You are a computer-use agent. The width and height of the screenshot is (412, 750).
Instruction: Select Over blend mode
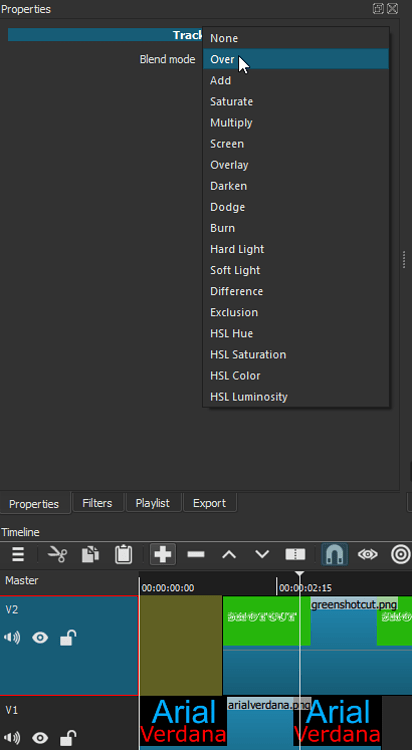click(x=296, y=59)
